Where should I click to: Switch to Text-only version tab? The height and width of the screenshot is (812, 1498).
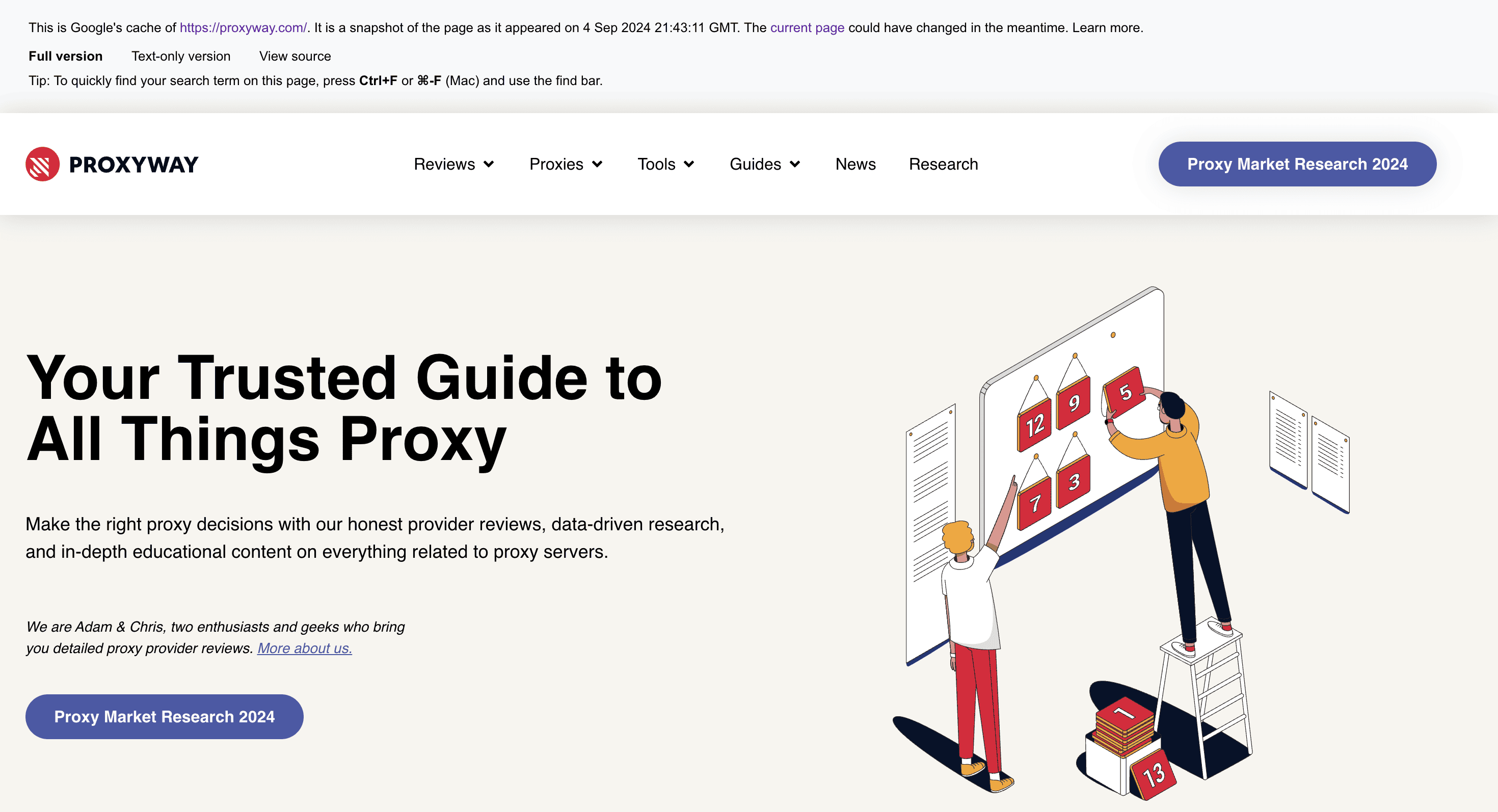point(181,56)
